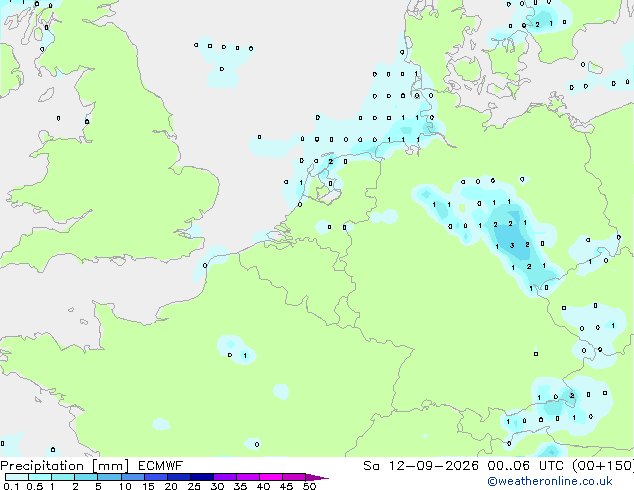Screen dimensions: 634x490
Task: Click the '50' maximum label on the scale
Action: [309, 486]
